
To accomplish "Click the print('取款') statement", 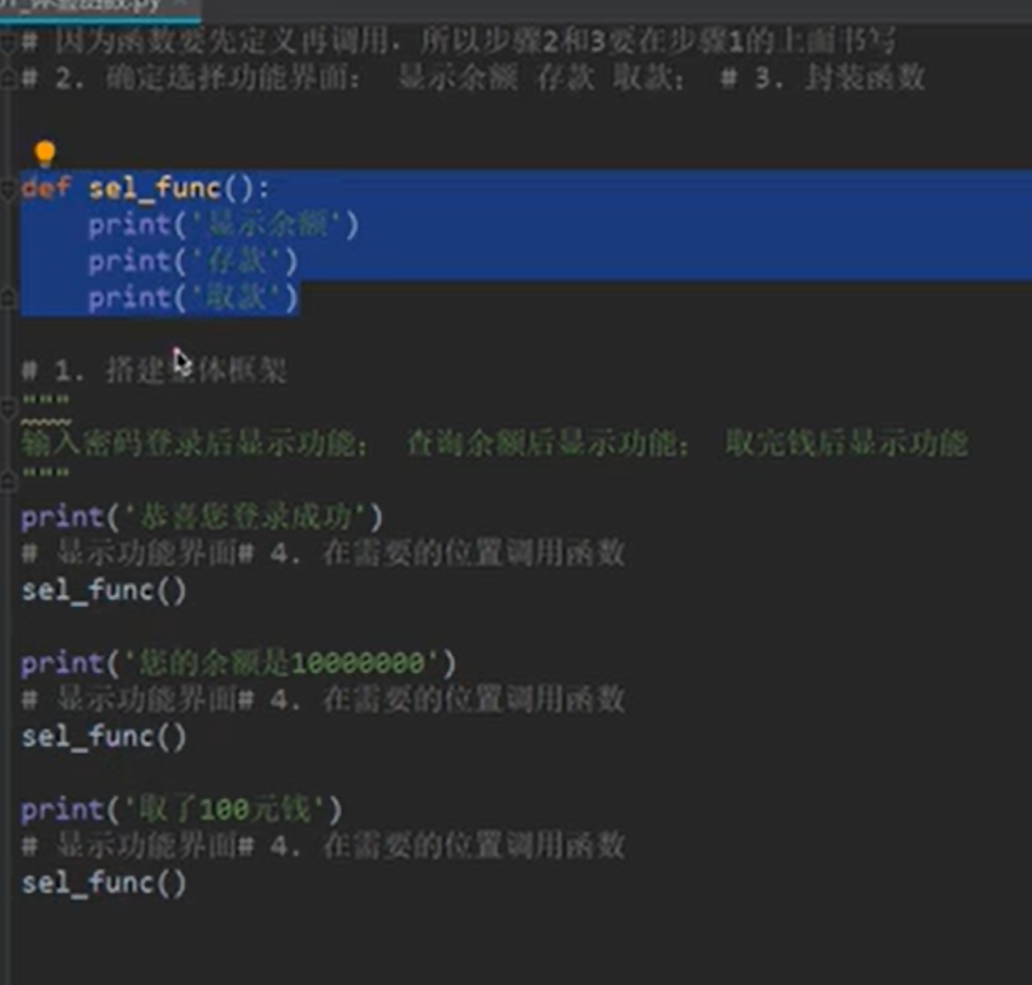I will coord(194,298).
